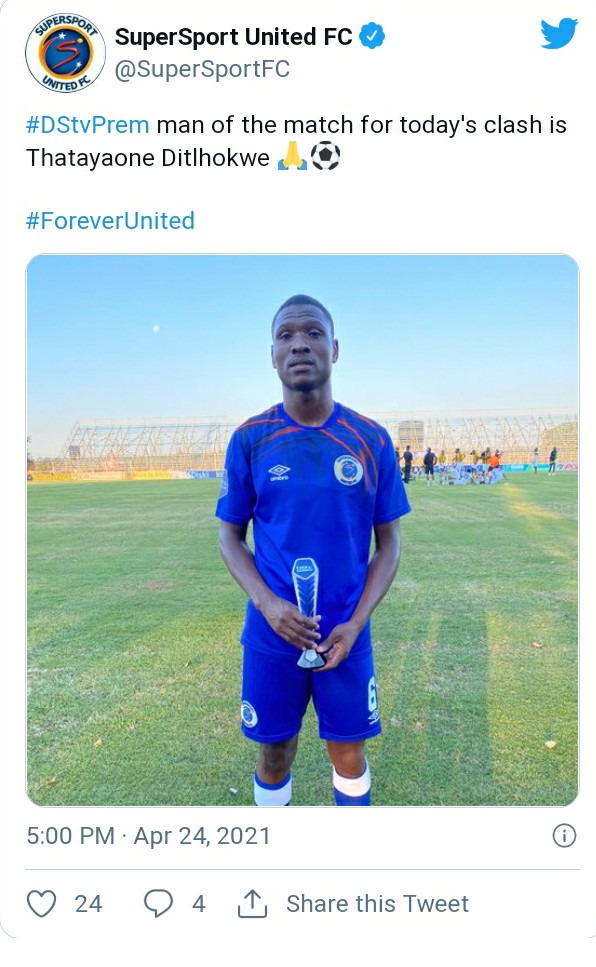Click the blue verified badge
The width and height of the screenshot is (596, 967).
point(372,36)
